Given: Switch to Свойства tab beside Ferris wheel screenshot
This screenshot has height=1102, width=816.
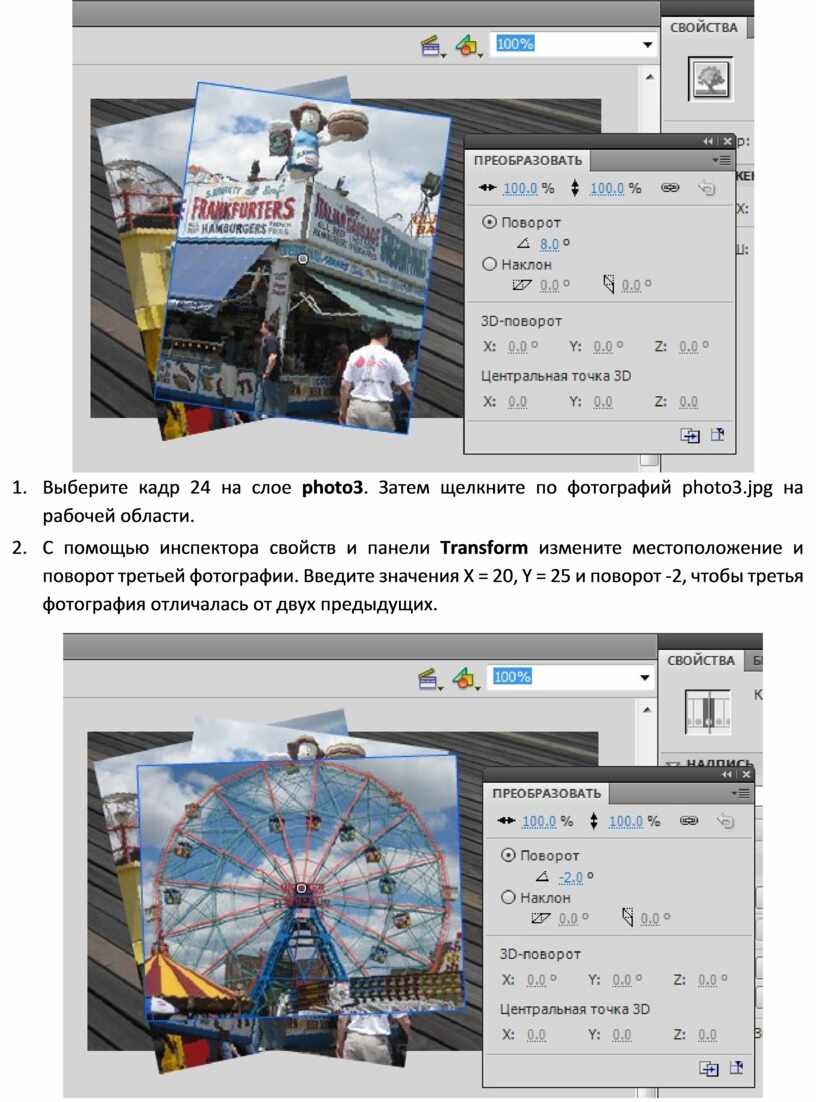Looking at the screenshot, I should click(x=701, y=661).
